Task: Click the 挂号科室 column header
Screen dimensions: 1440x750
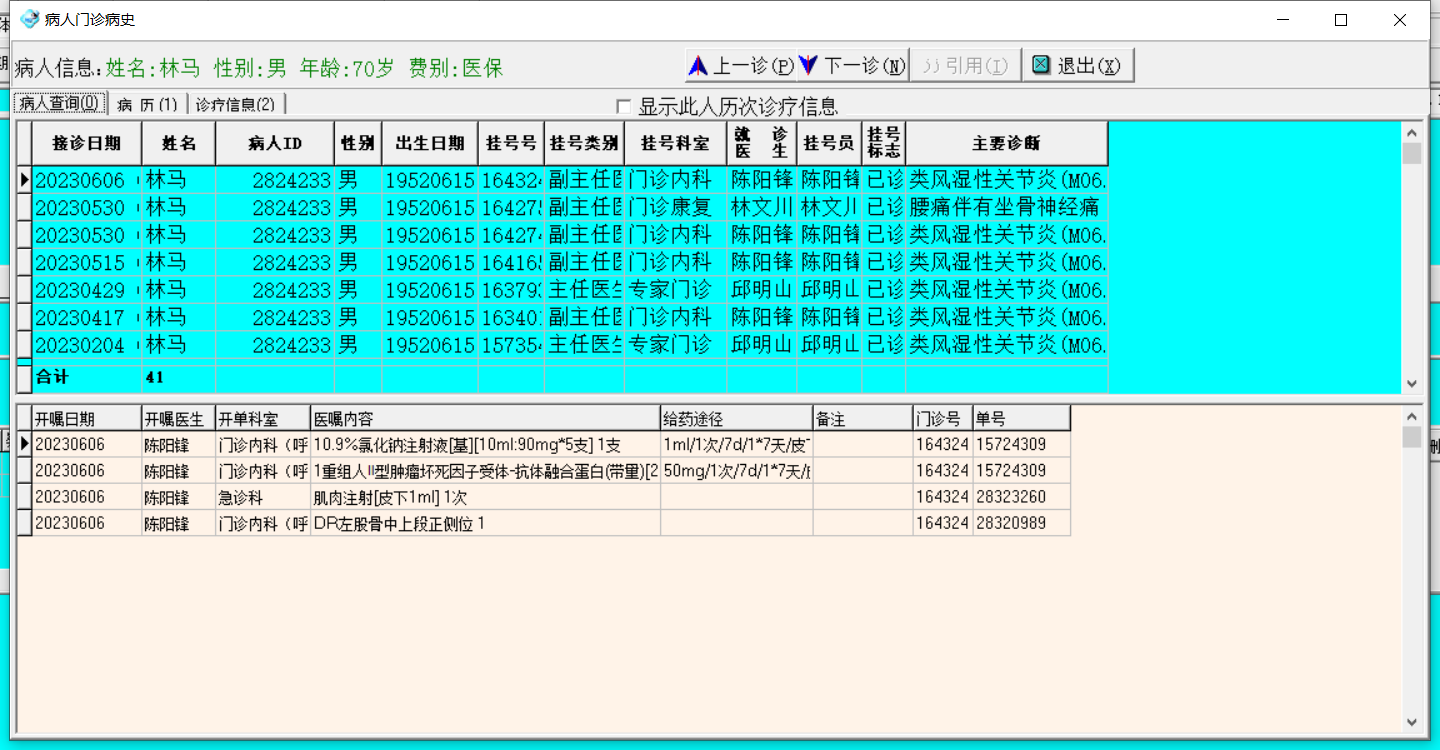Action: click(x=675, y=143)
